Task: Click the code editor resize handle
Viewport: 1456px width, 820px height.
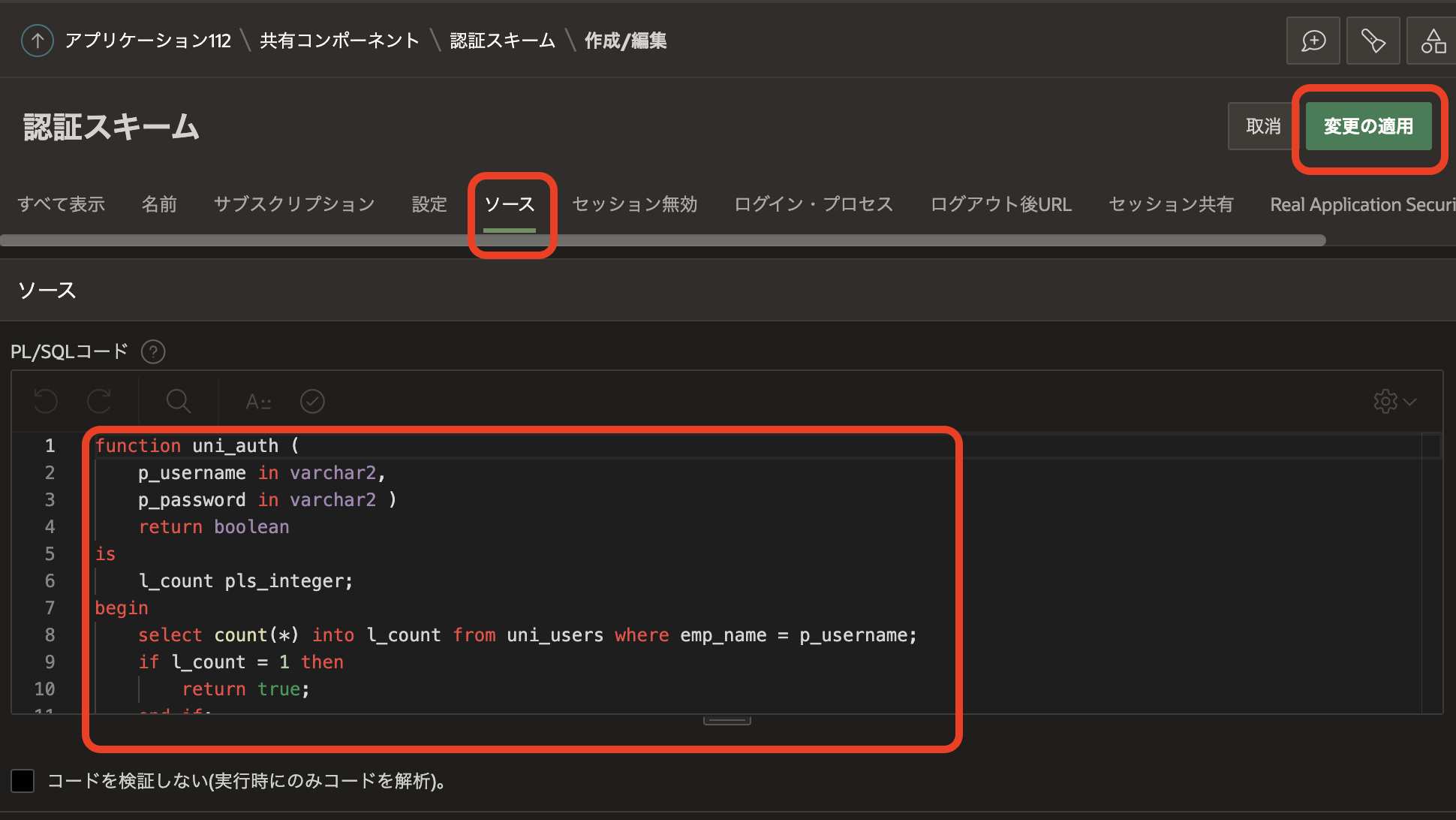Action: pyautogui.click(x=726, y=721)
